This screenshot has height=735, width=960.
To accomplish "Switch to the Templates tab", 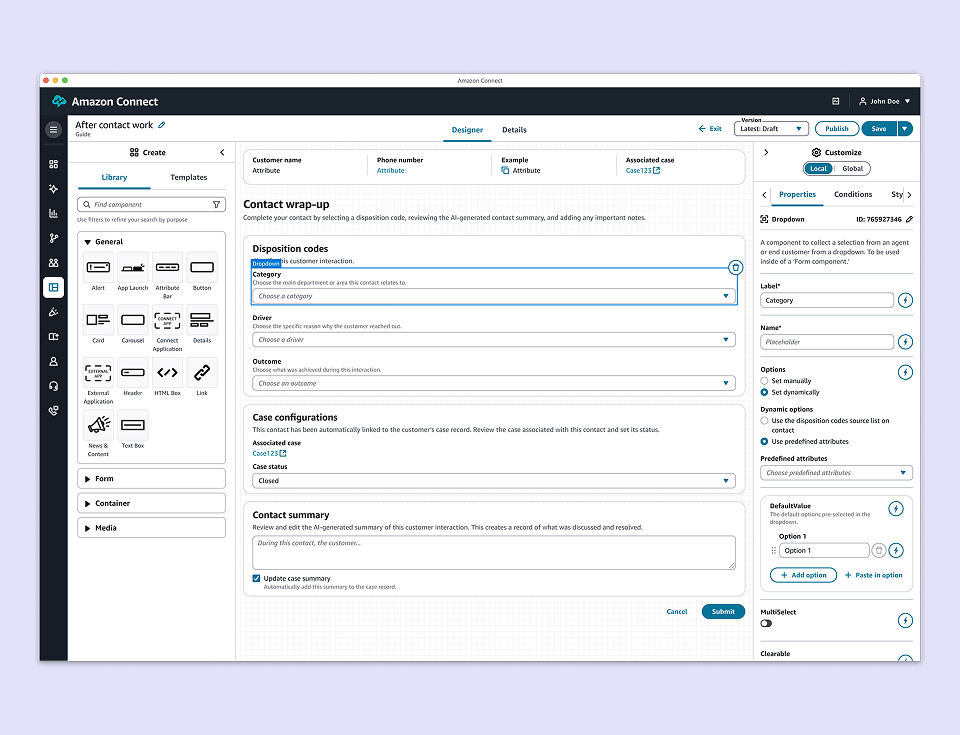I will [188, 177].
